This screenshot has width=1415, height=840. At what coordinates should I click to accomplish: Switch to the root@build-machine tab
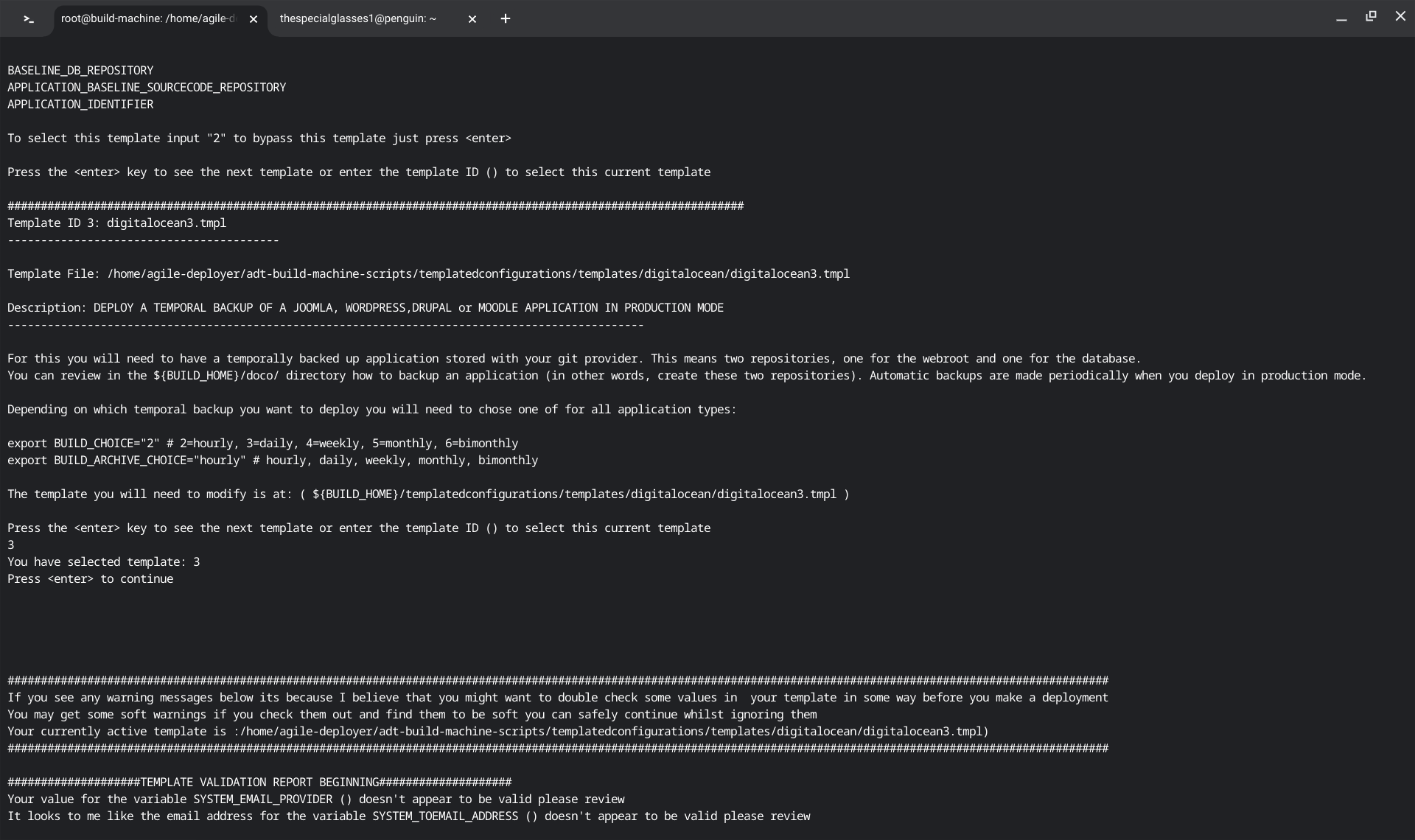(147, 19)
